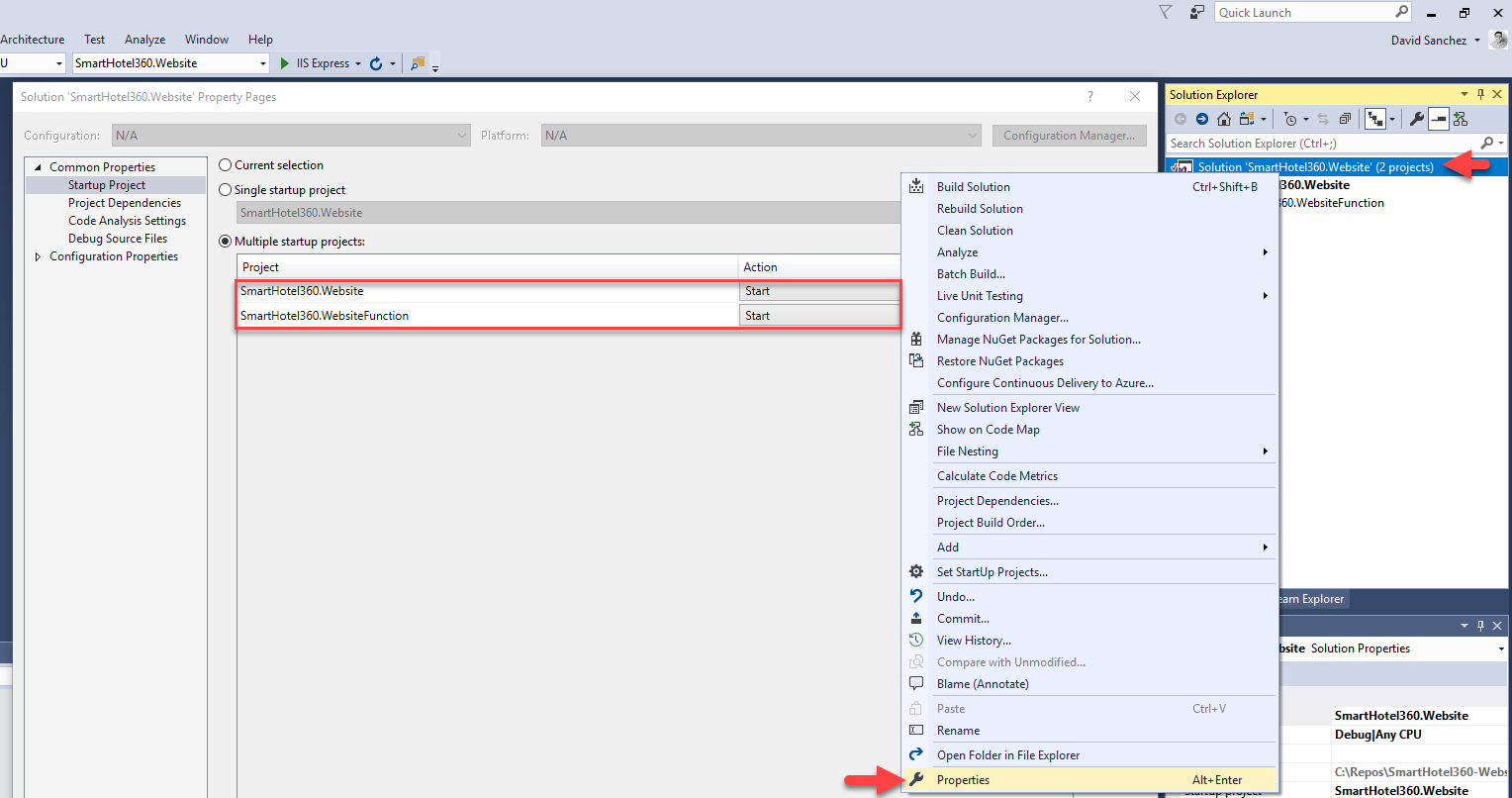Click the Build Solution icon in context menu

[x=916, y=186]
